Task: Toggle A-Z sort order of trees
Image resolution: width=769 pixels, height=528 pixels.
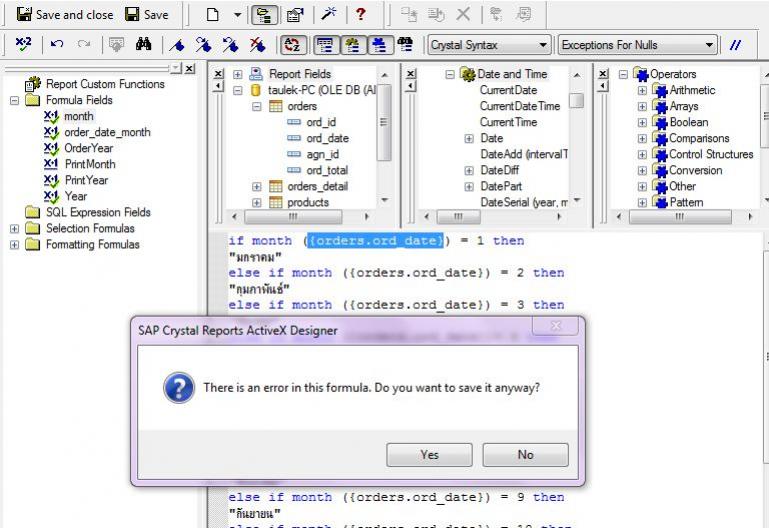Action: 293,45
